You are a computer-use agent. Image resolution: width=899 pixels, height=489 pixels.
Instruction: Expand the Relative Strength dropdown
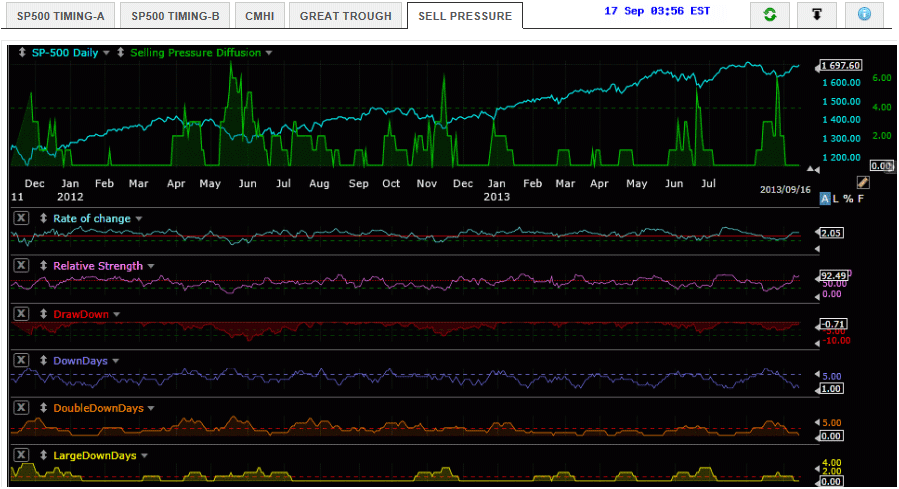(x=151, y=267)
